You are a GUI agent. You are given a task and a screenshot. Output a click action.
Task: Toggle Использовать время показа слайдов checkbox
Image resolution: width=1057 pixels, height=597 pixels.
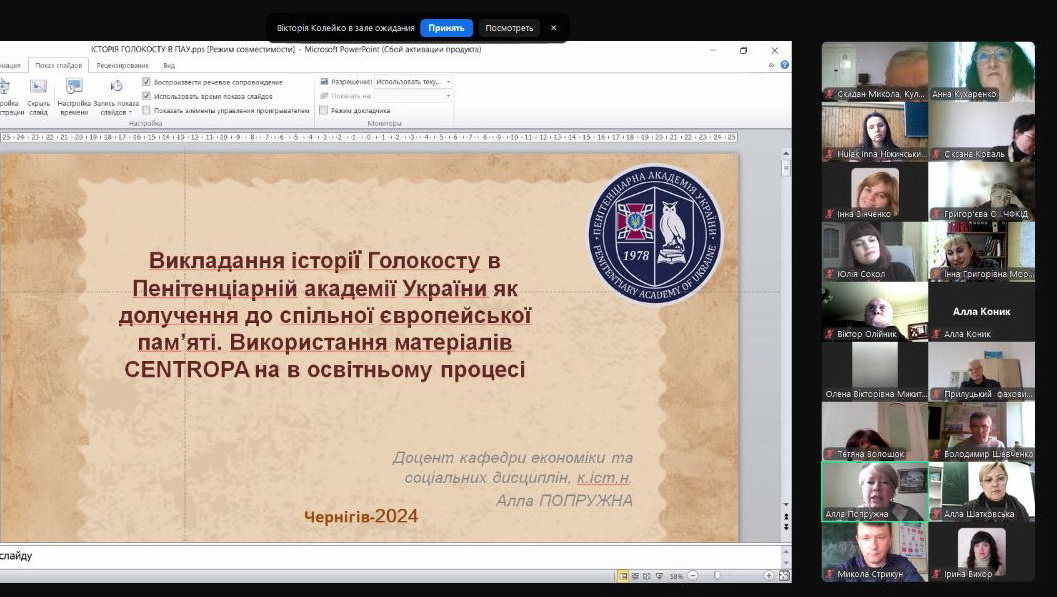coord(147,96)
